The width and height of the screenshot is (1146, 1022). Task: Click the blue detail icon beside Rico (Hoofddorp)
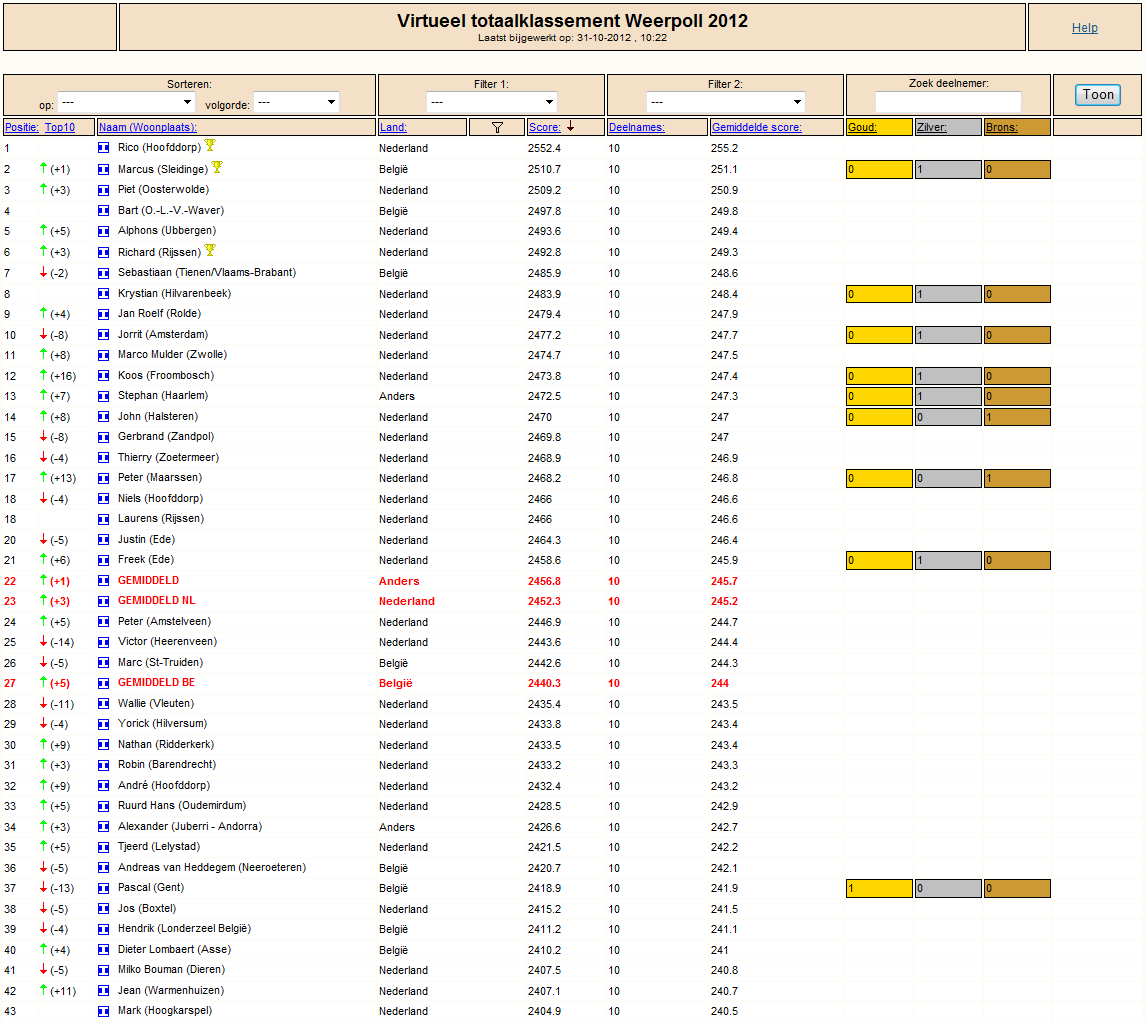point(104,148)
